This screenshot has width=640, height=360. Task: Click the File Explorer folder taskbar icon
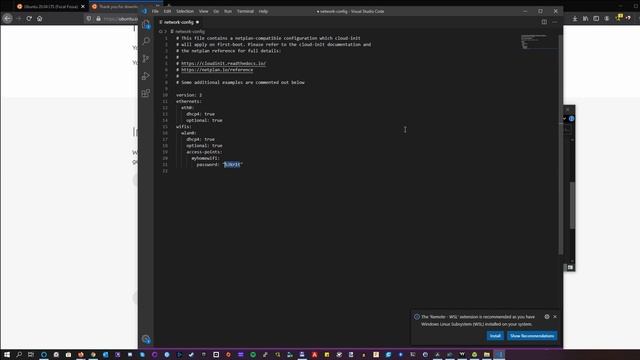(x=487, y=354)
